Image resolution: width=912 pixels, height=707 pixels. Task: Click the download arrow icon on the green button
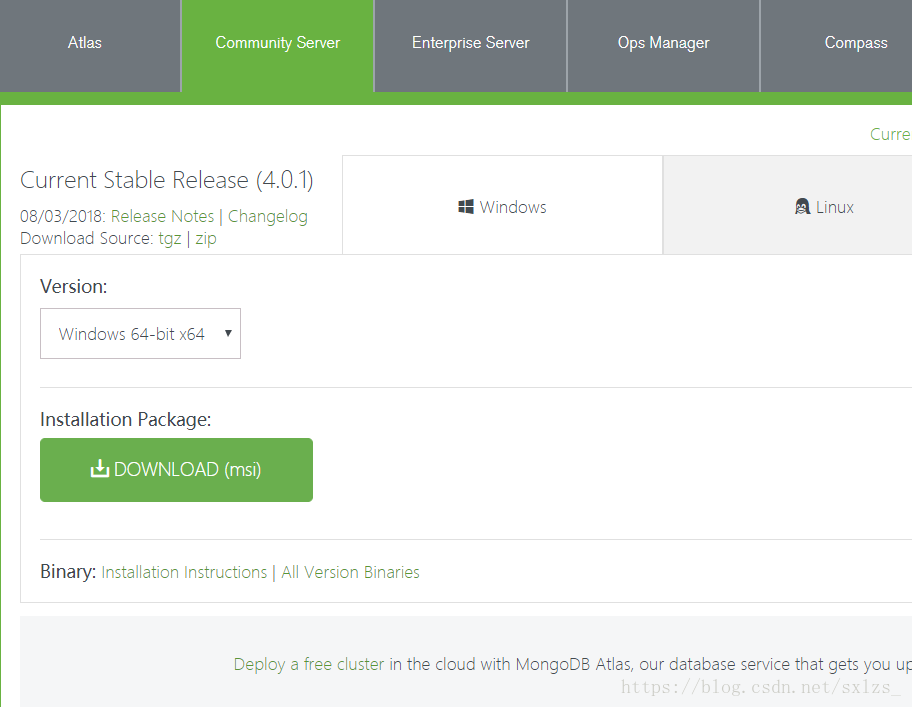click(x=100, y=469)
